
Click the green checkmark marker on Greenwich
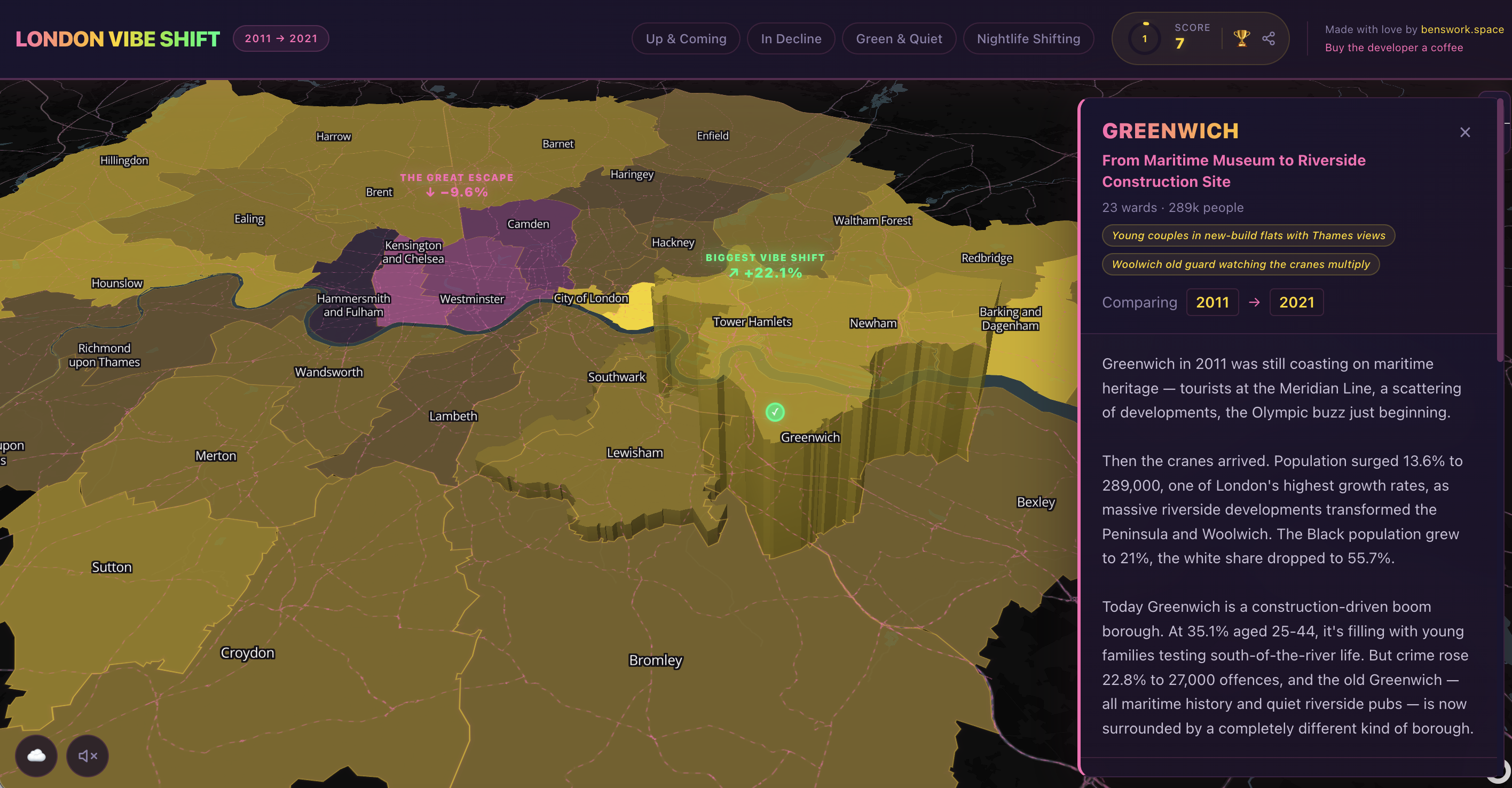coord(775,412)
